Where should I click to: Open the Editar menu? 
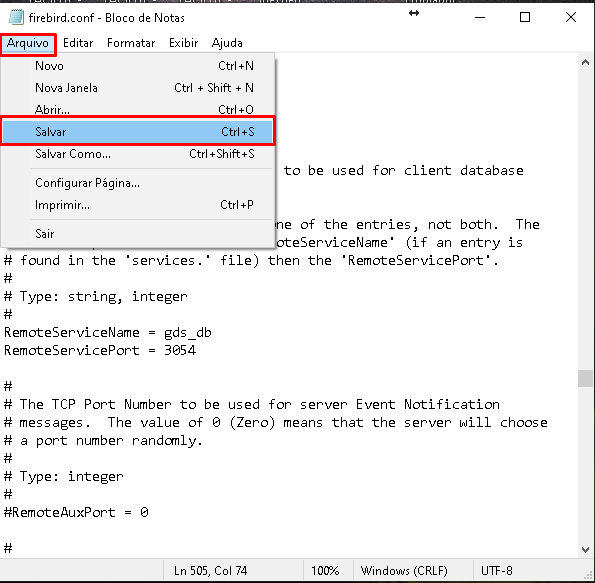pyautogui.click(x=78, y=43)
